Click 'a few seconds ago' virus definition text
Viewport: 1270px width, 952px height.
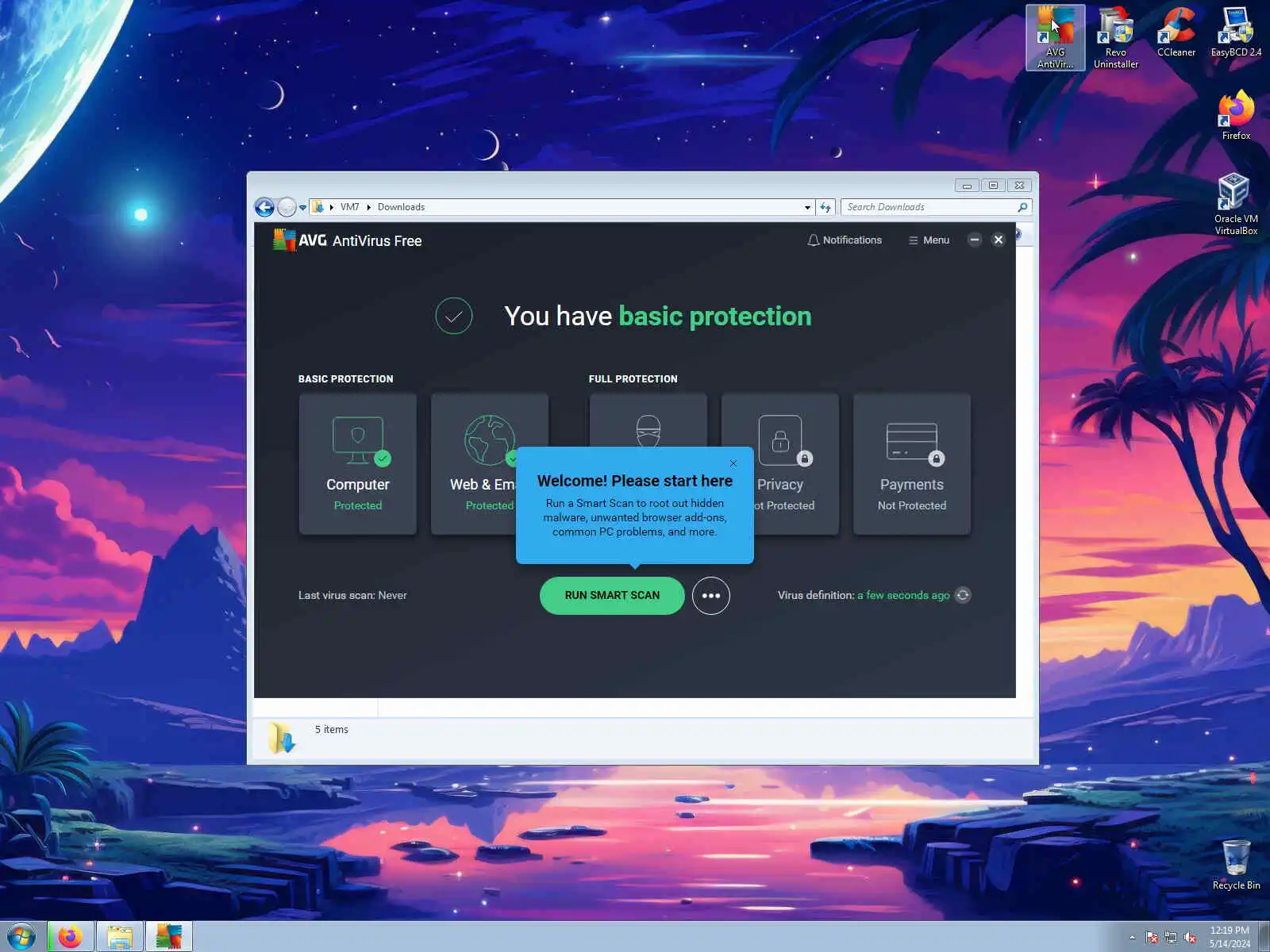point(903,595)
